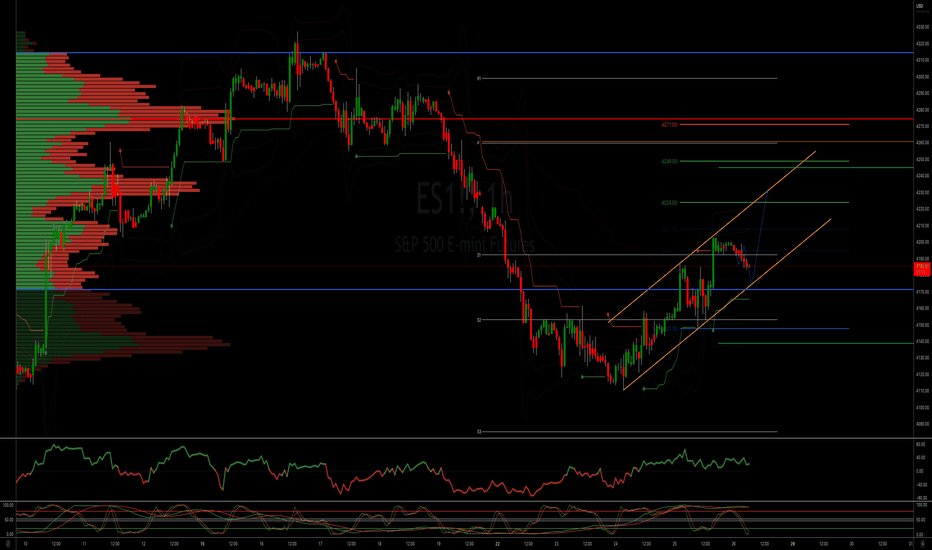Click the 4100.00 price axis label
932x550 pixels.
[x=923, y=407]
